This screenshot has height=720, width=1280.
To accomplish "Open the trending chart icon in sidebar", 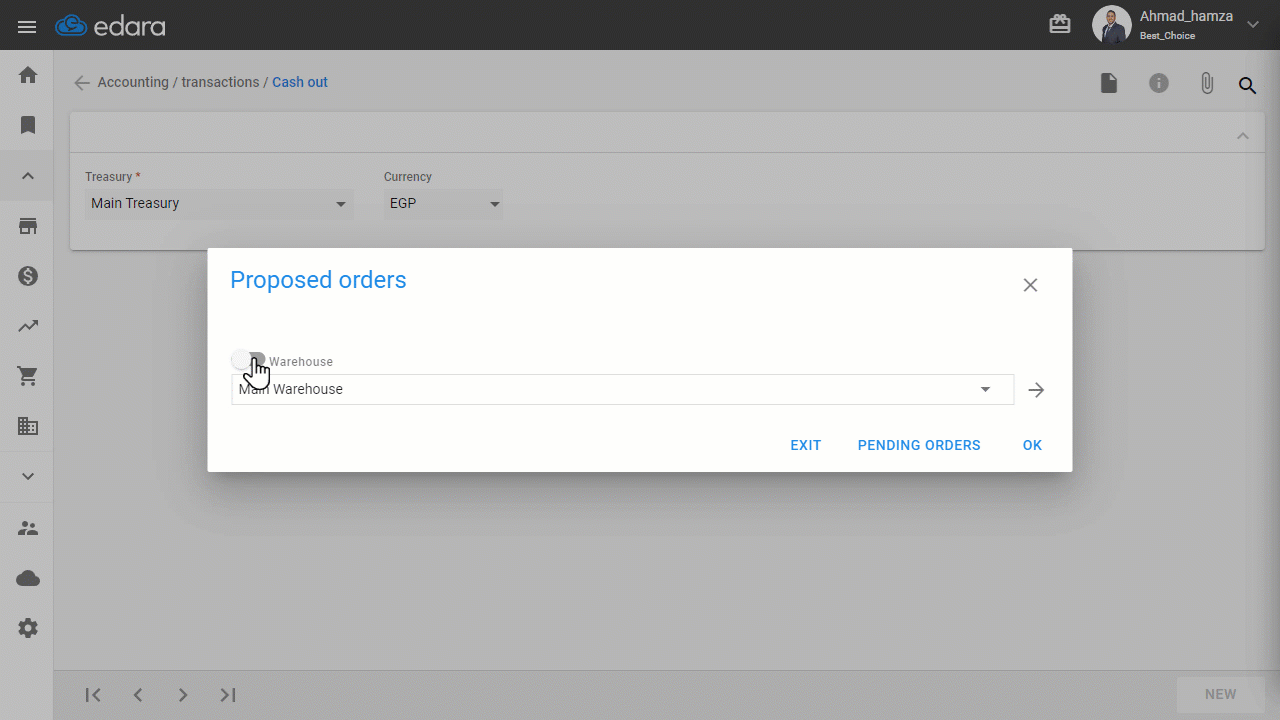I will (28, 326).
